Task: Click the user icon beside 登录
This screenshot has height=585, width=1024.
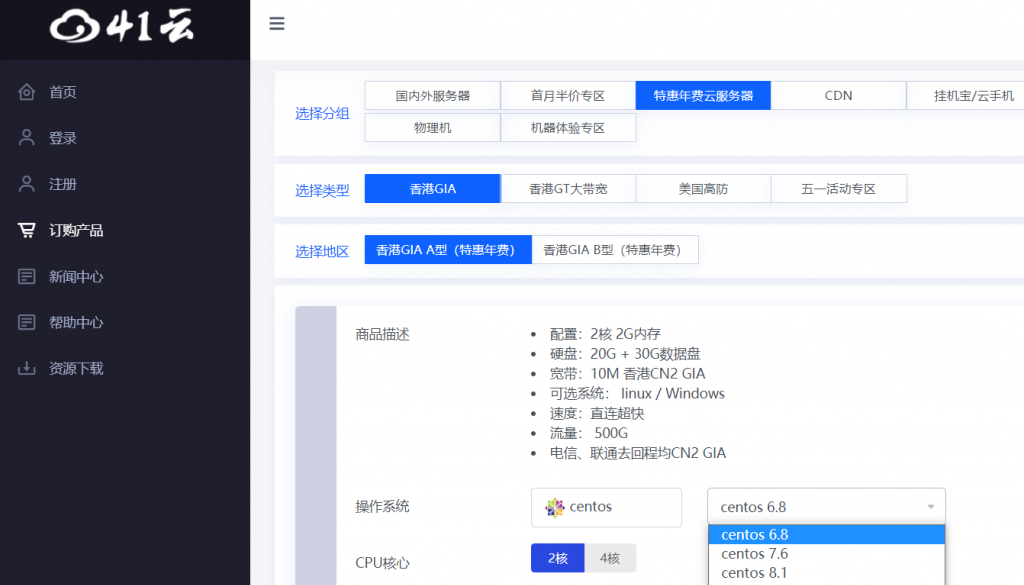Action: click(27, 138)
